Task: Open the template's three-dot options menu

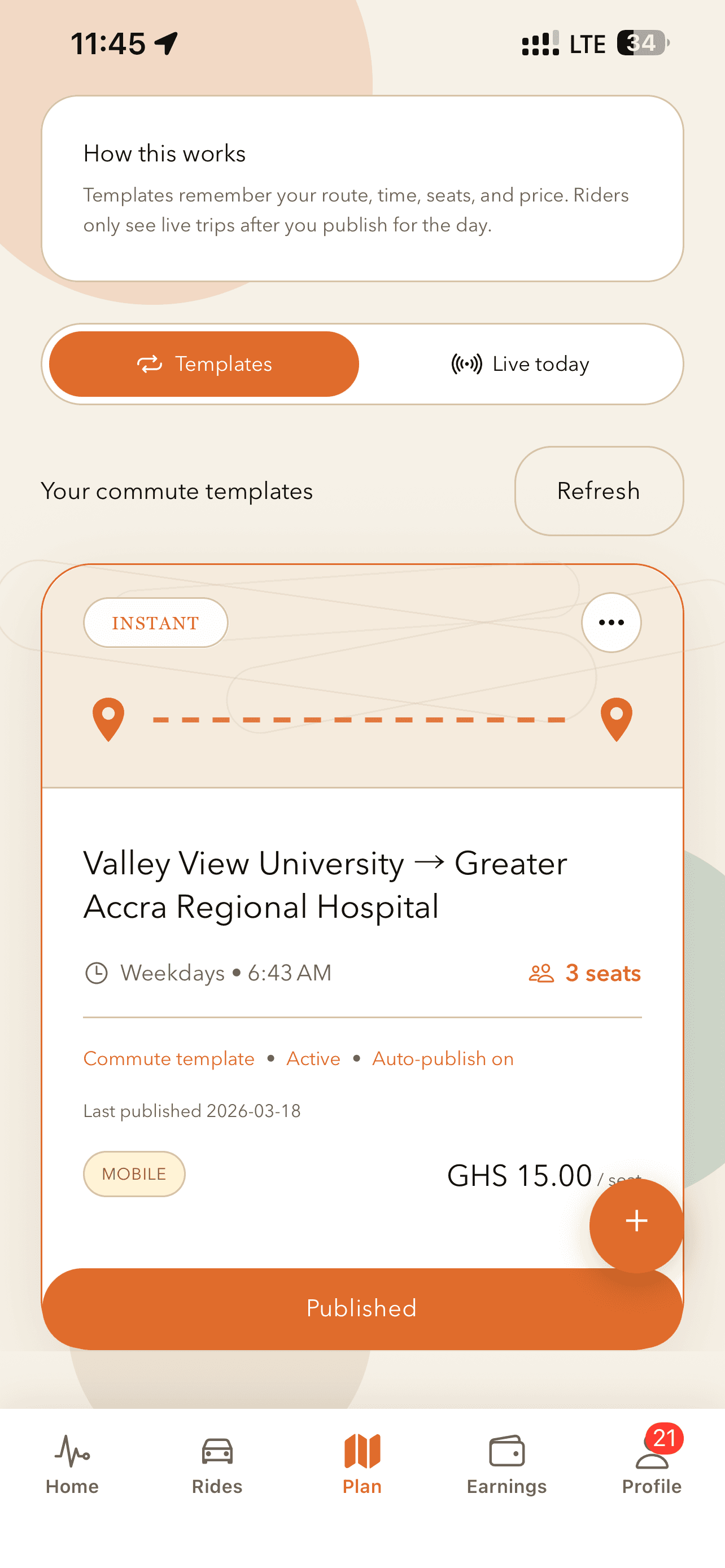Action: click(611, 622)
